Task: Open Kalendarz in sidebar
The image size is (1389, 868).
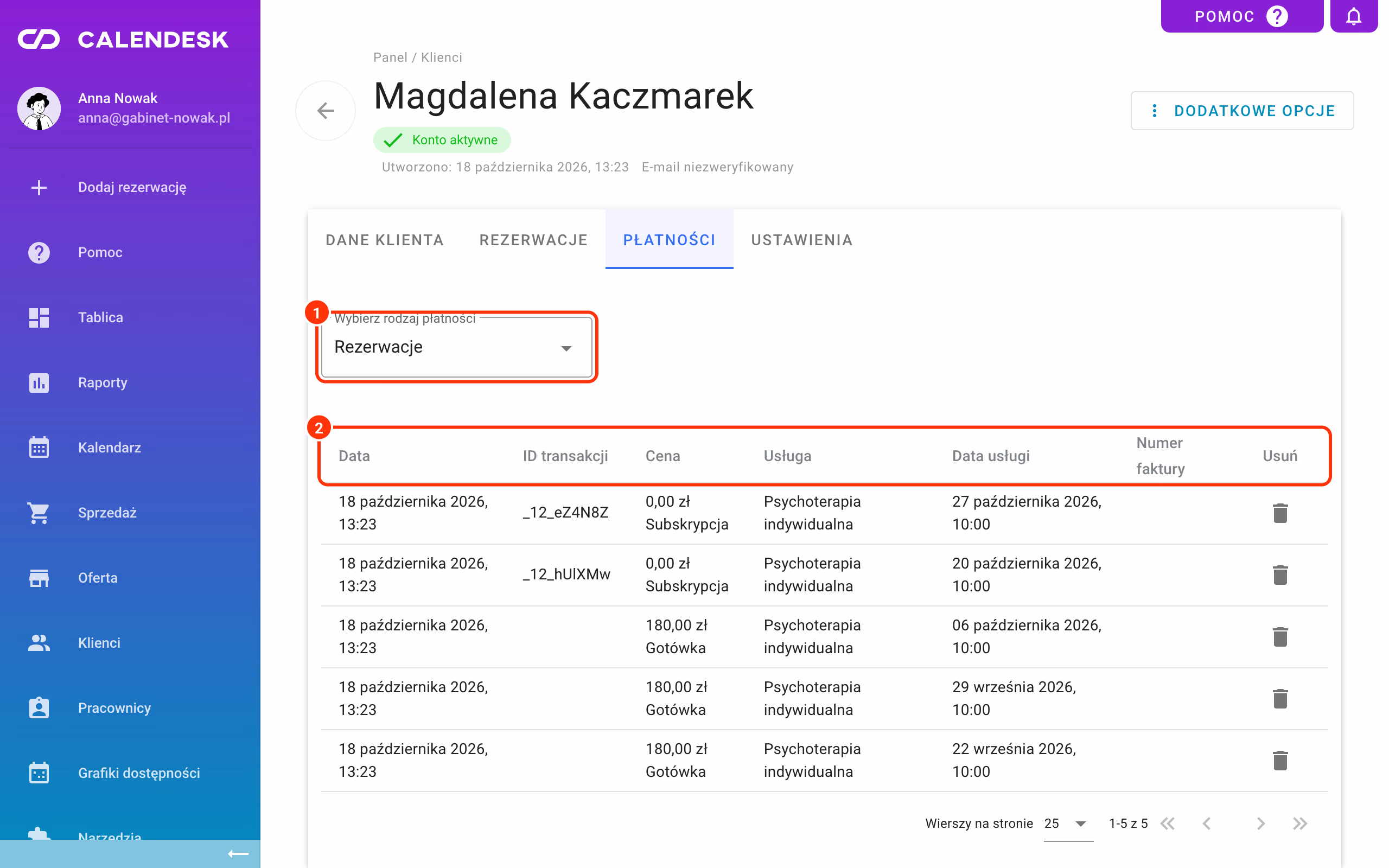Action: tap(130, 448)
